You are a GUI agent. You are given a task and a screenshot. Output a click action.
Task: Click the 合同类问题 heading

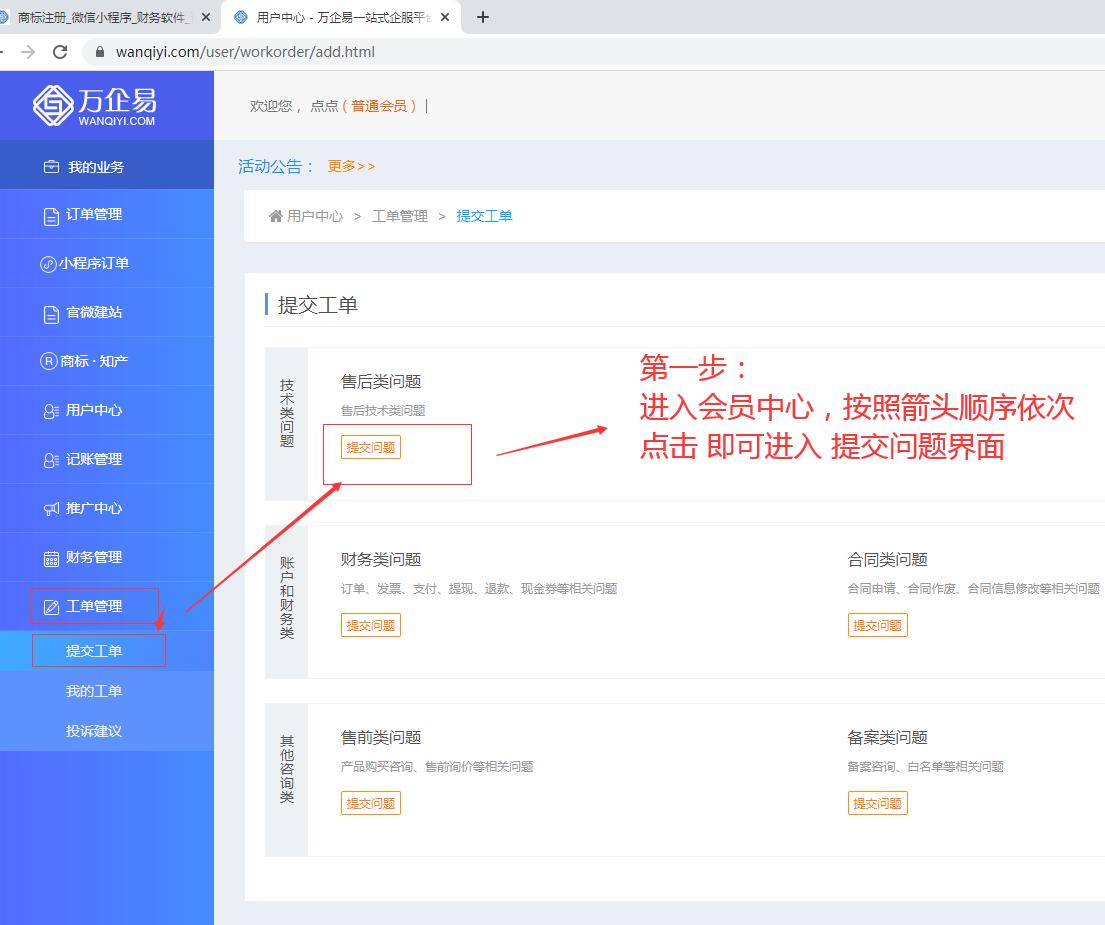(887, 559)
